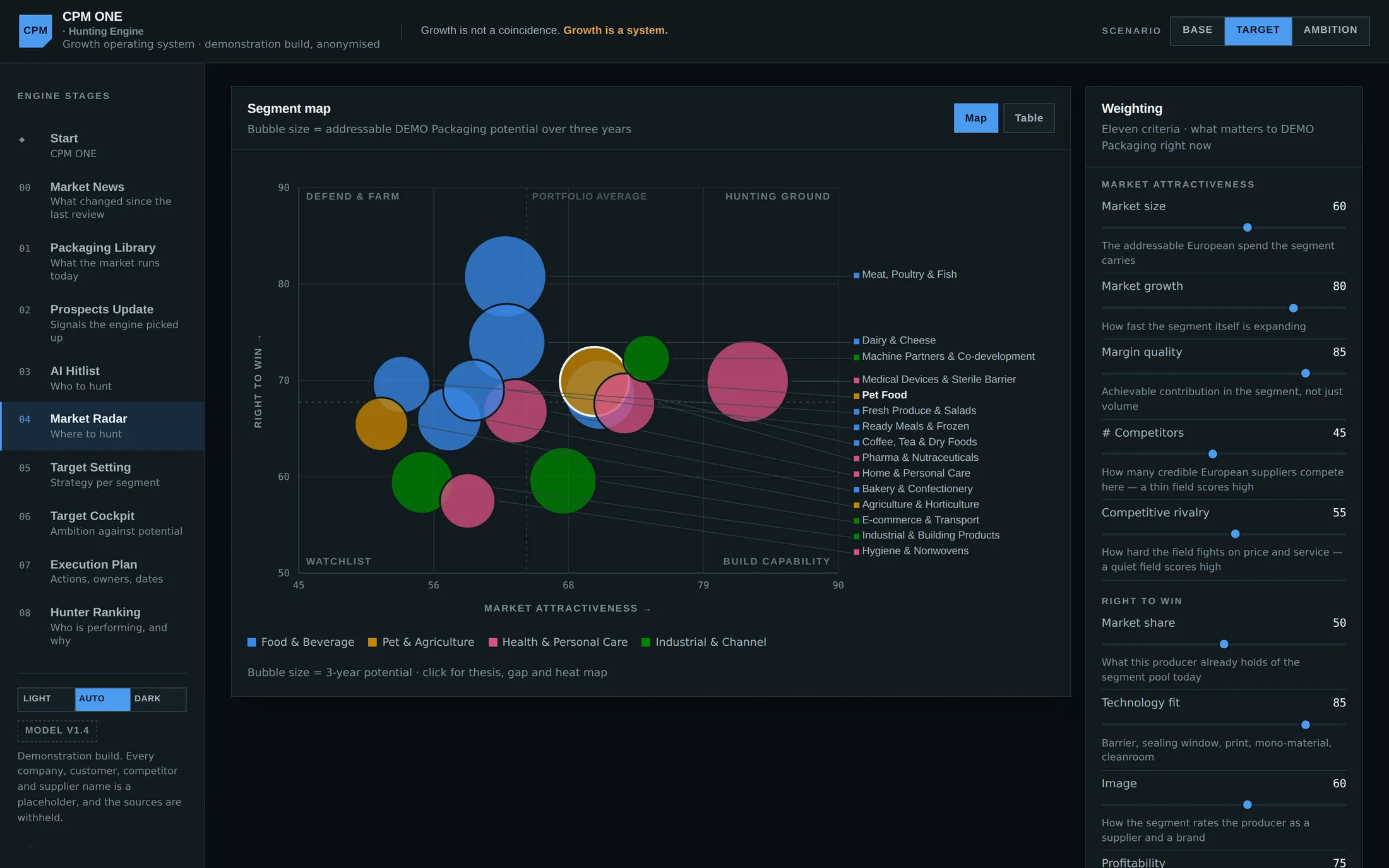This screenshot has width=1389, height=868.
Task: Adjust the Market share slider
Action: coord(1224,644)
